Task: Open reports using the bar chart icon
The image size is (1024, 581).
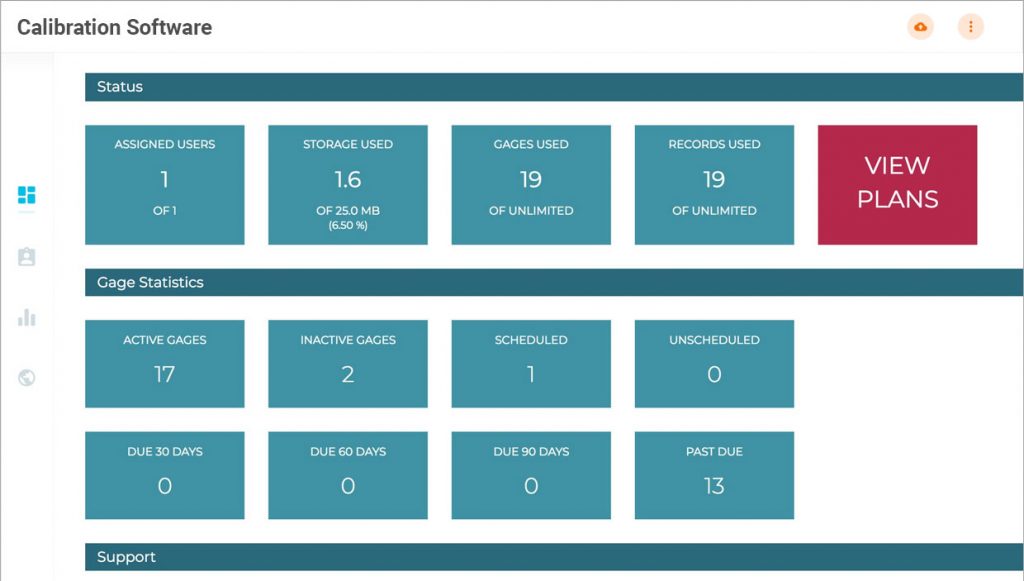Action: click(26, 317)
